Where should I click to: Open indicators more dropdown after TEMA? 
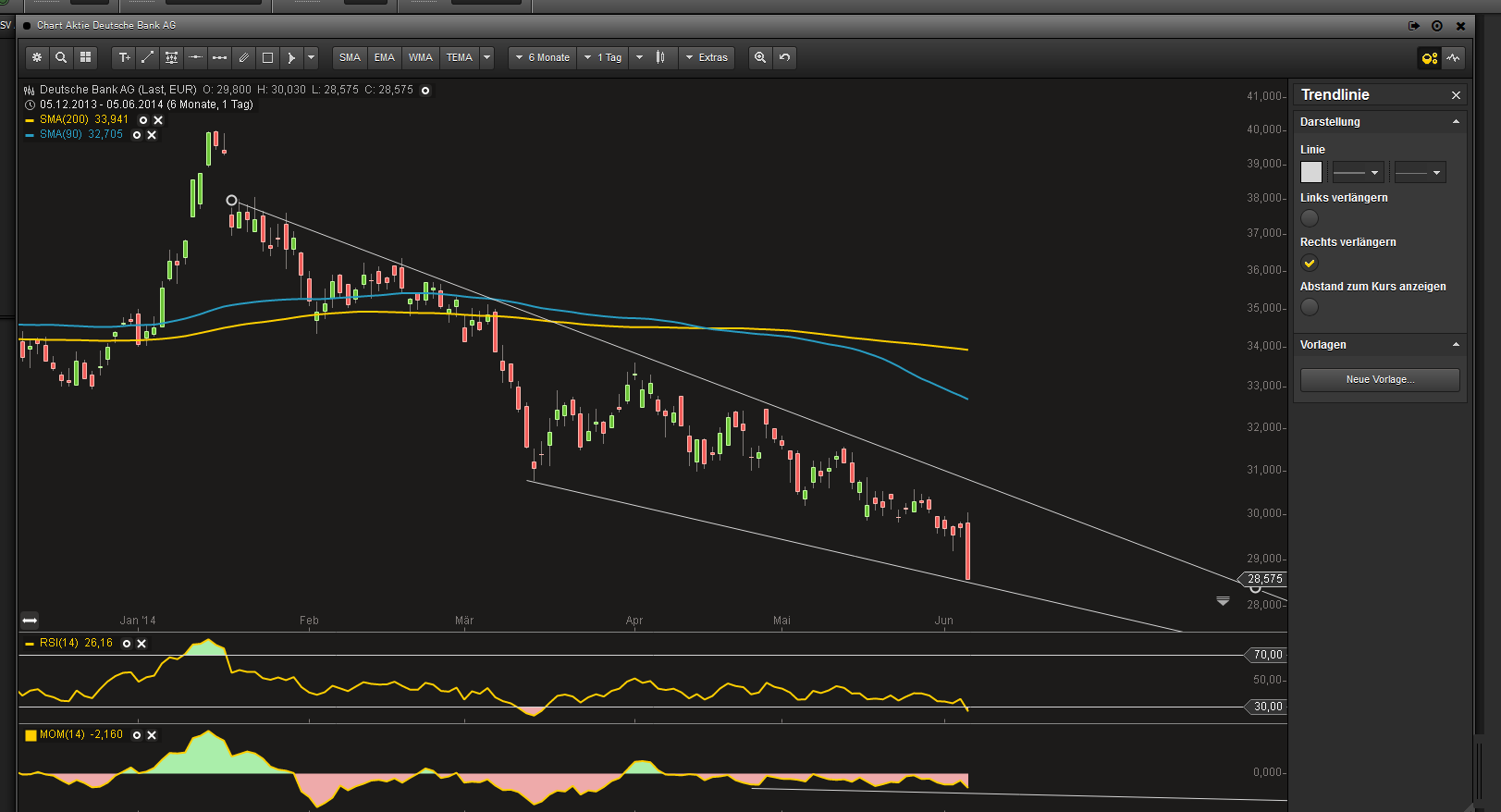(x=487, y=57)
